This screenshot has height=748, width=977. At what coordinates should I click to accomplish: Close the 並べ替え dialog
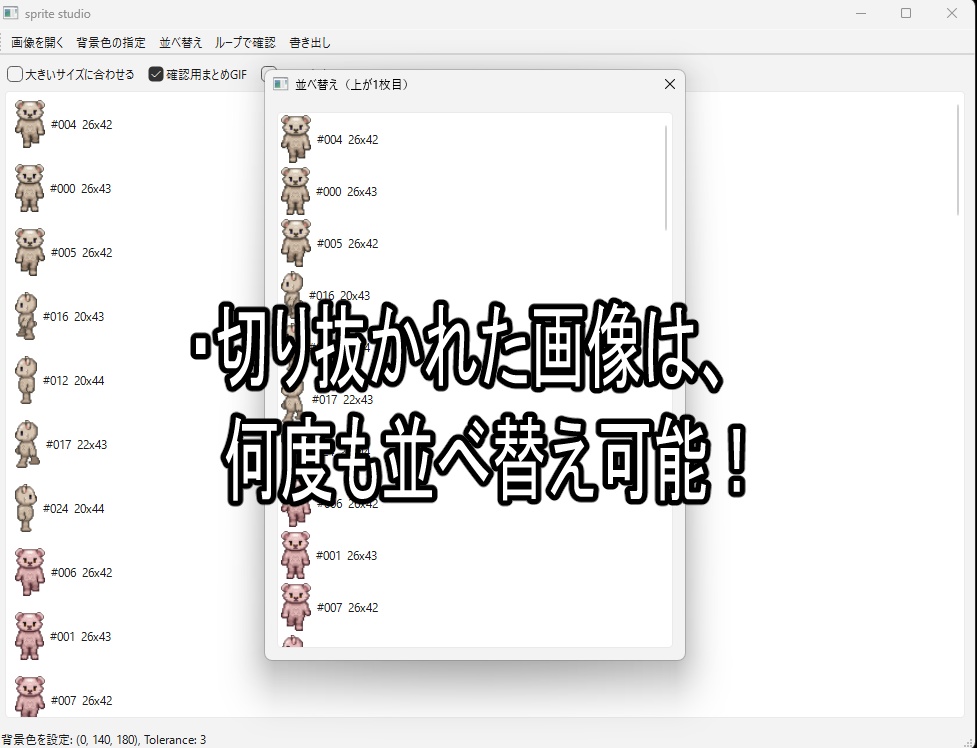(669, 84)
